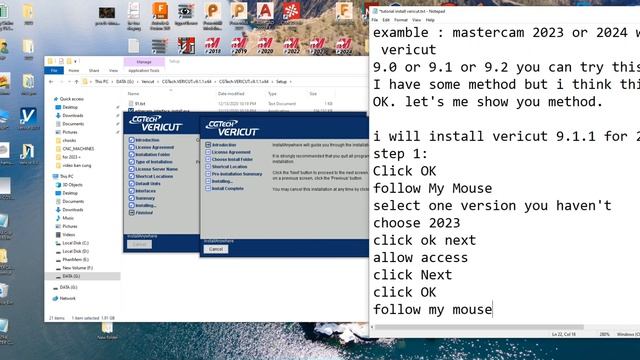Sort files by the Size column
The height and width of the screenshot is (360, 640).
coord(313,94)
